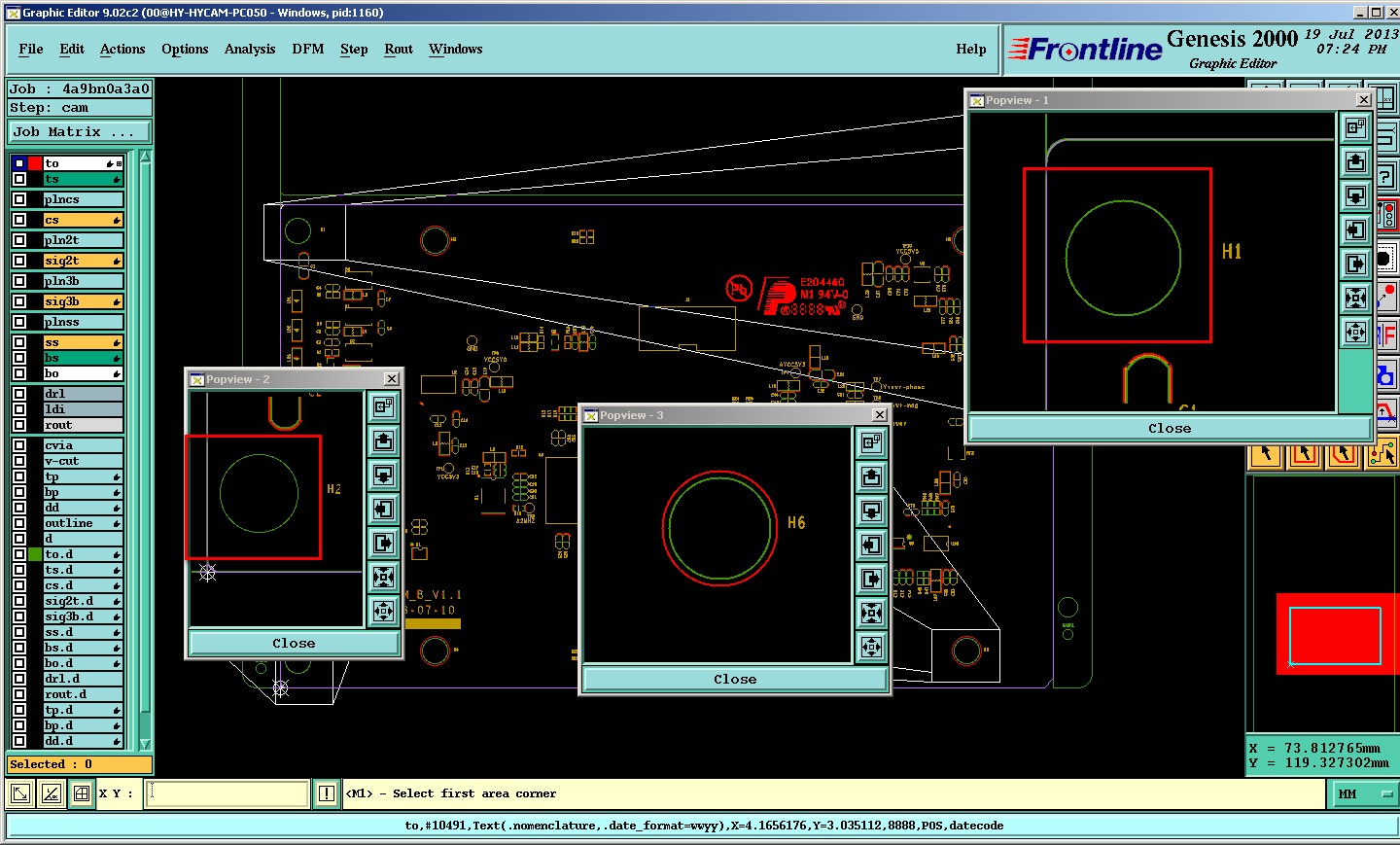
Task: Click the zoom out icon in Popview 3
Action: tap(871, 647)
